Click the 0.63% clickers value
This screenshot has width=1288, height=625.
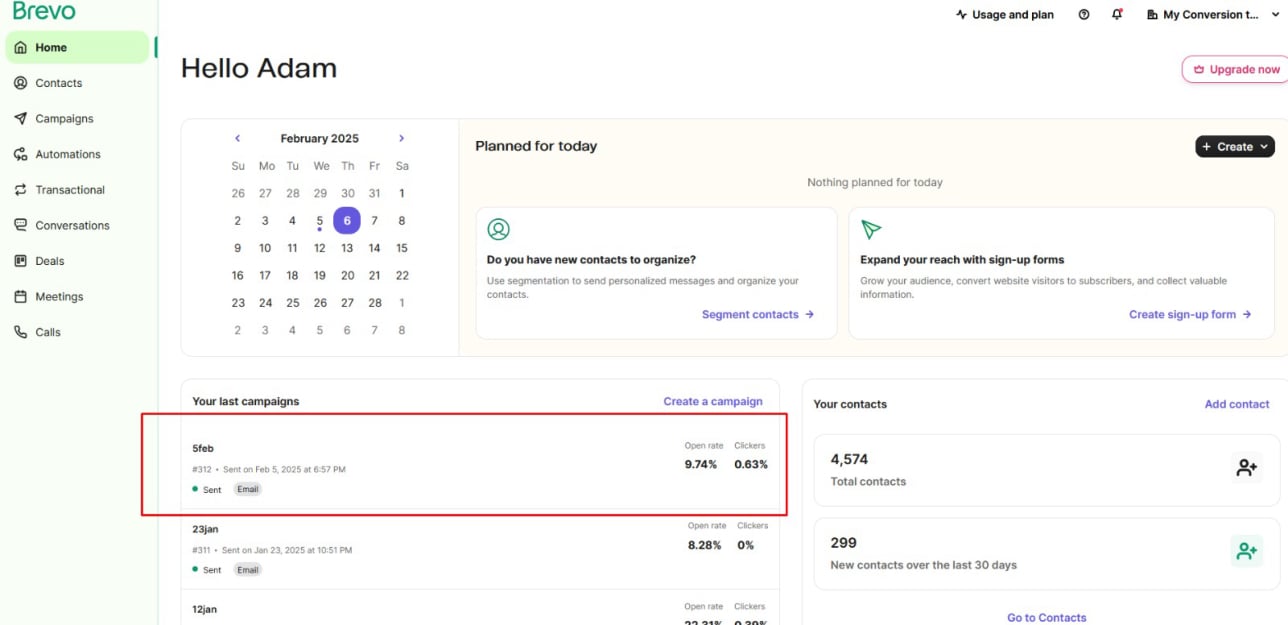tap(751, 464)
